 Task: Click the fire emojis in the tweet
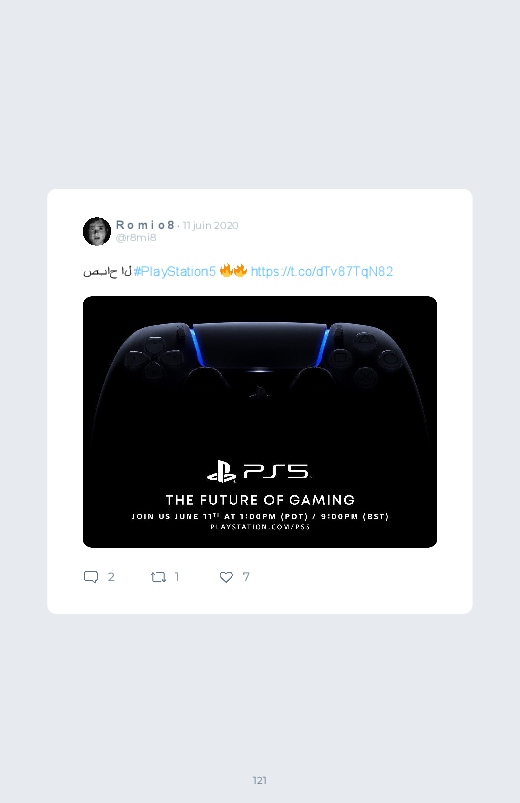[x=234, y=271]
